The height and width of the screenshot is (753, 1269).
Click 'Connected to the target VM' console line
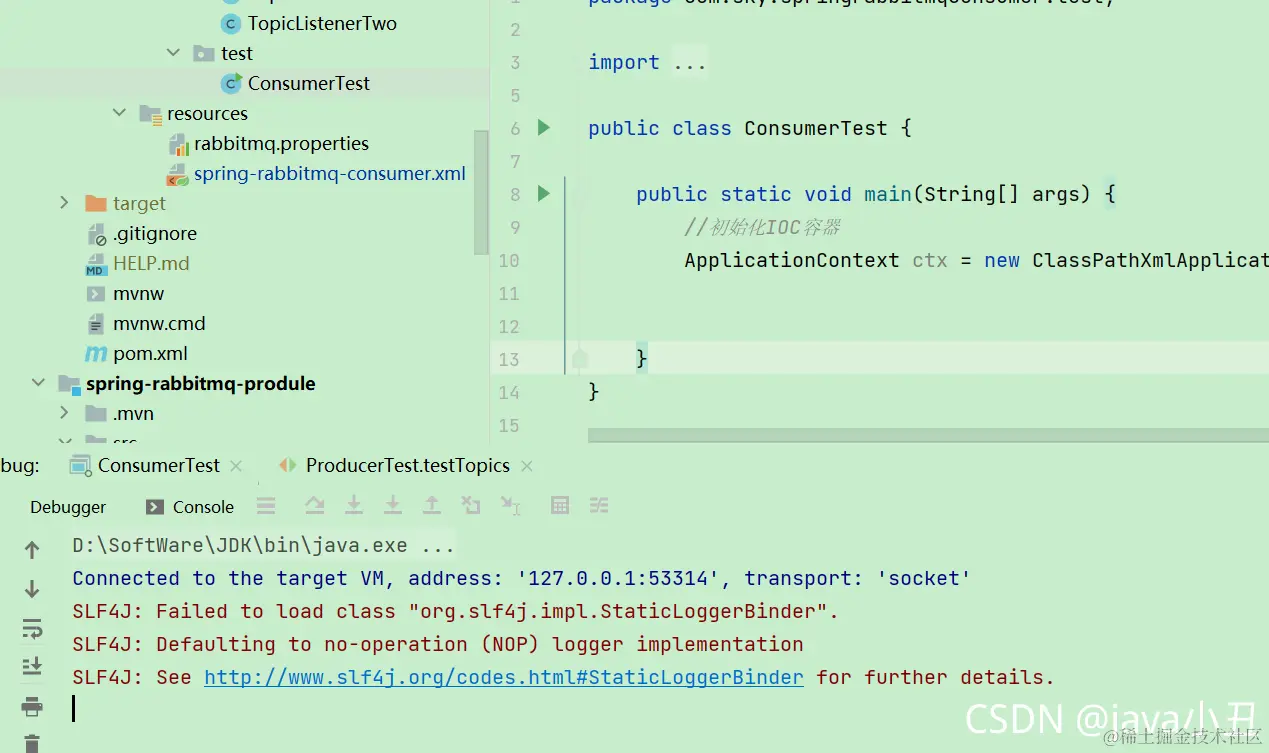pyautogui.click(x=522, y=578)
